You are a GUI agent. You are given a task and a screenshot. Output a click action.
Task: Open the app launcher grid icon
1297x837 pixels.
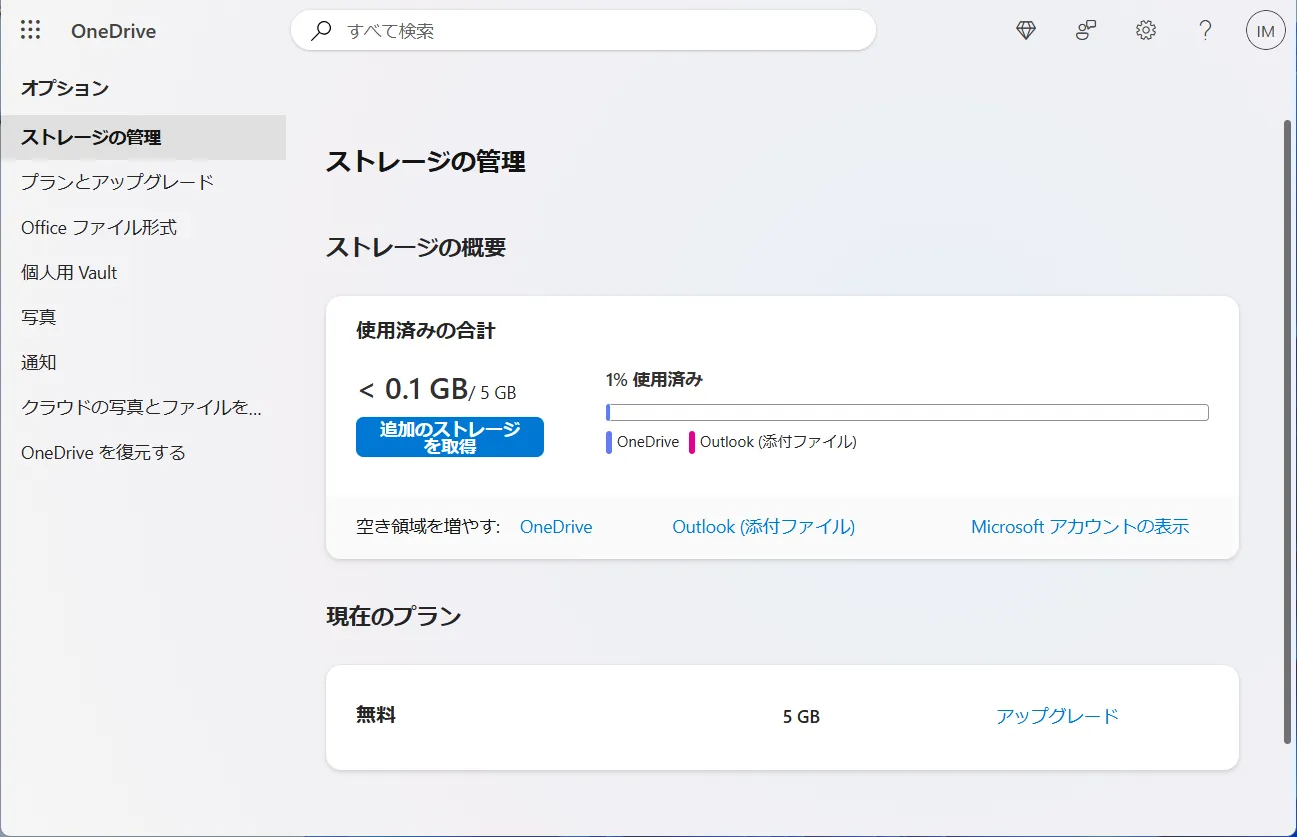31,30
